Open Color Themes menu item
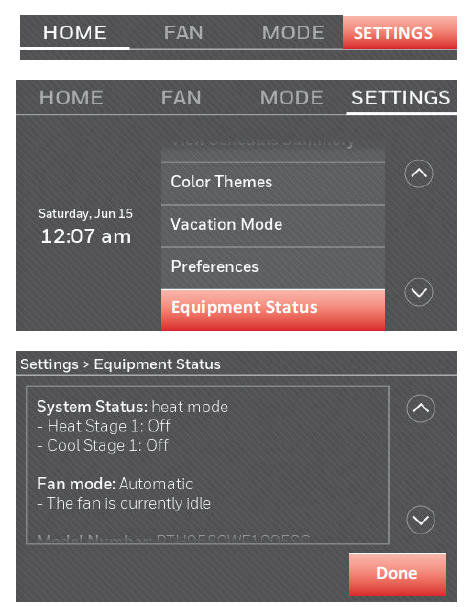 (273, 183)
